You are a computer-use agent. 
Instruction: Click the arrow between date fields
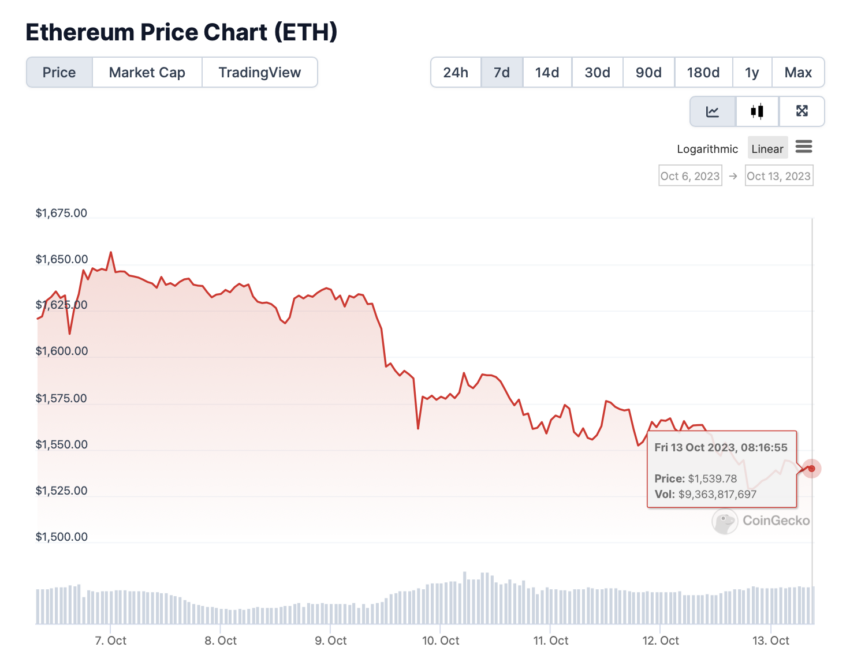733,176
